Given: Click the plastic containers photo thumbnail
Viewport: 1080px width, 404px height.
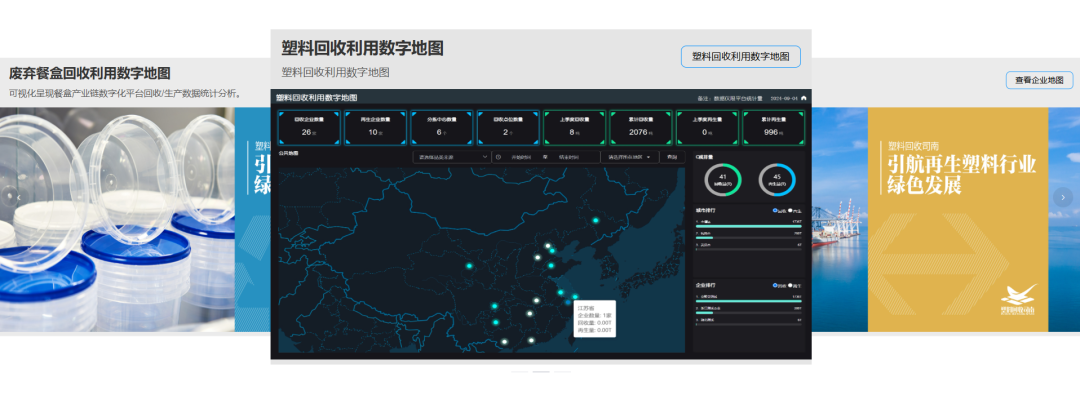Looking at the screenshot, I should click(117, 219).
